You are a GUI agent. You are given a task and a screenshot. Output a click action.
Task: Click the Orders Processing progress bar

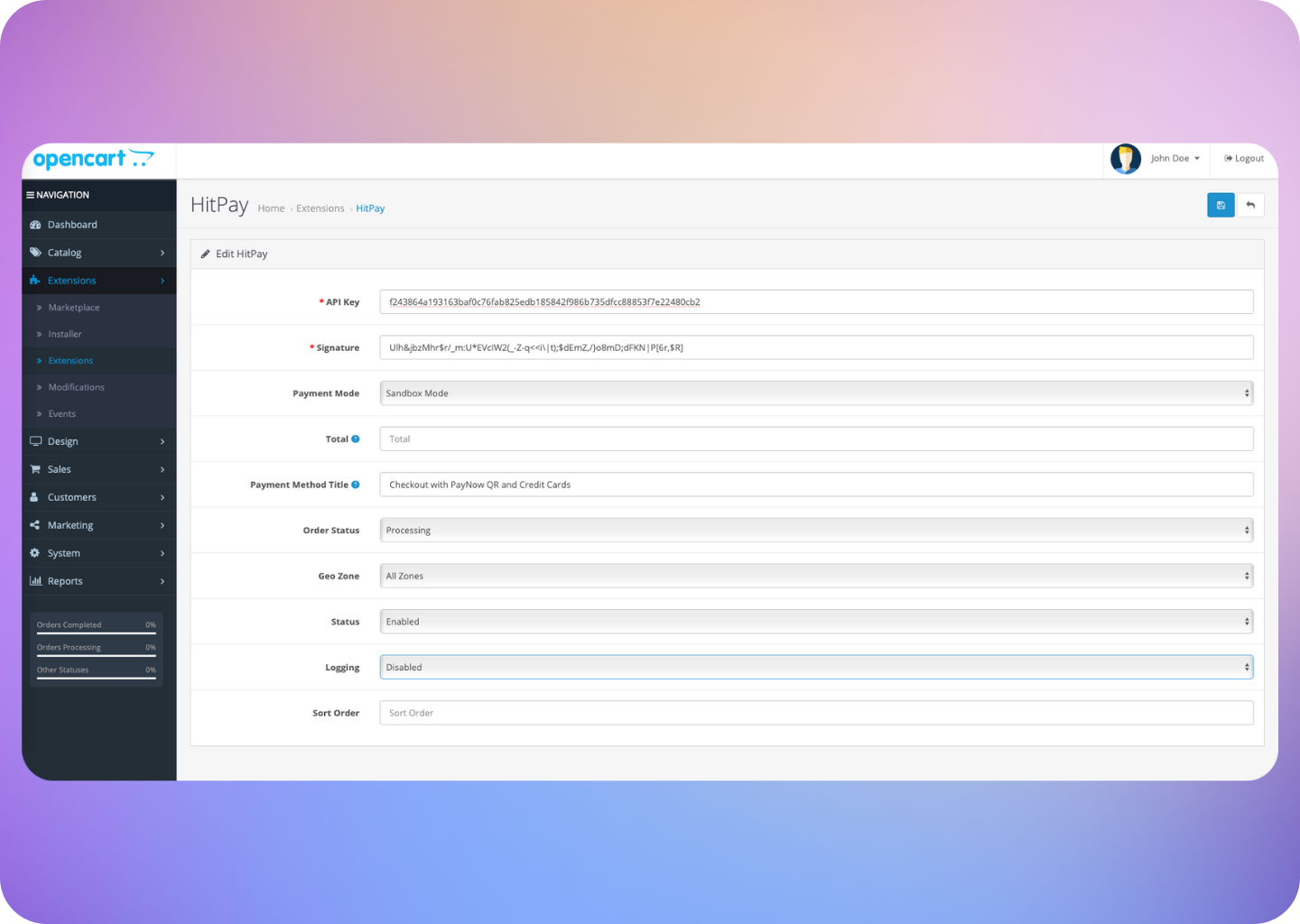(97, 656)
